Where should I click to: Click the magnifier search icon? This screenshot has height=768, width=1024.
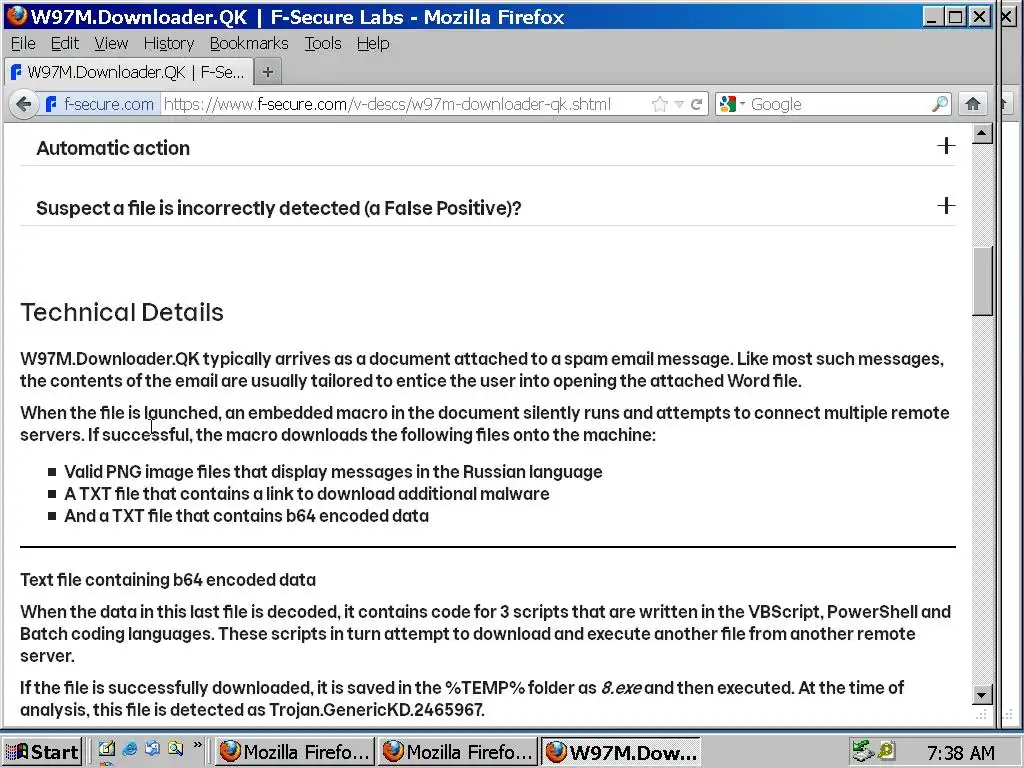coord(940,104)
